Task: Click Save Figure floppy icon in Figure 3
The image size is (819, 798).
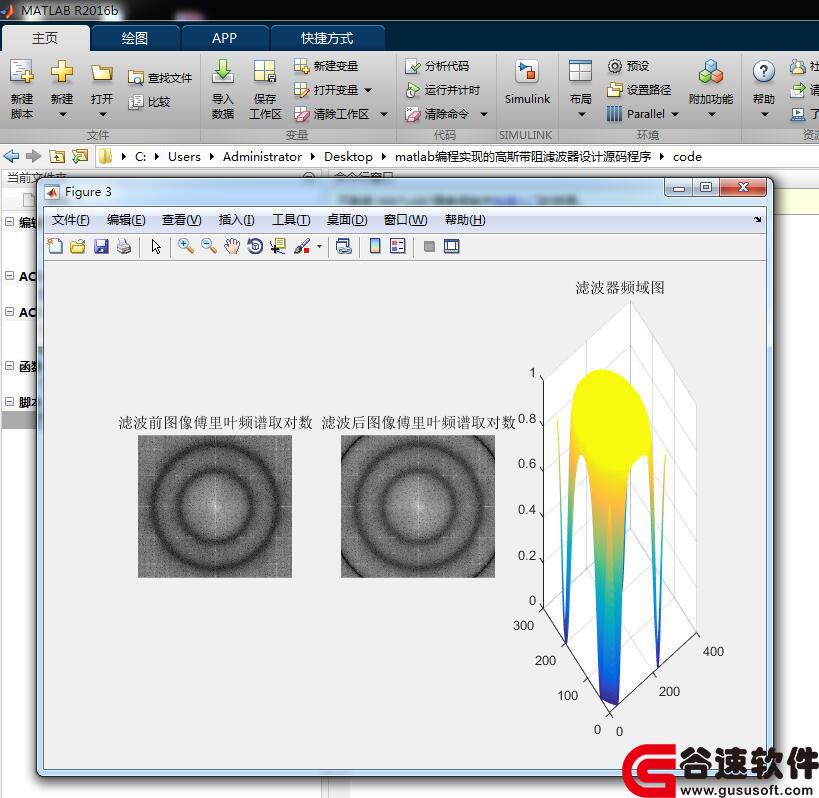Action: 101,246
